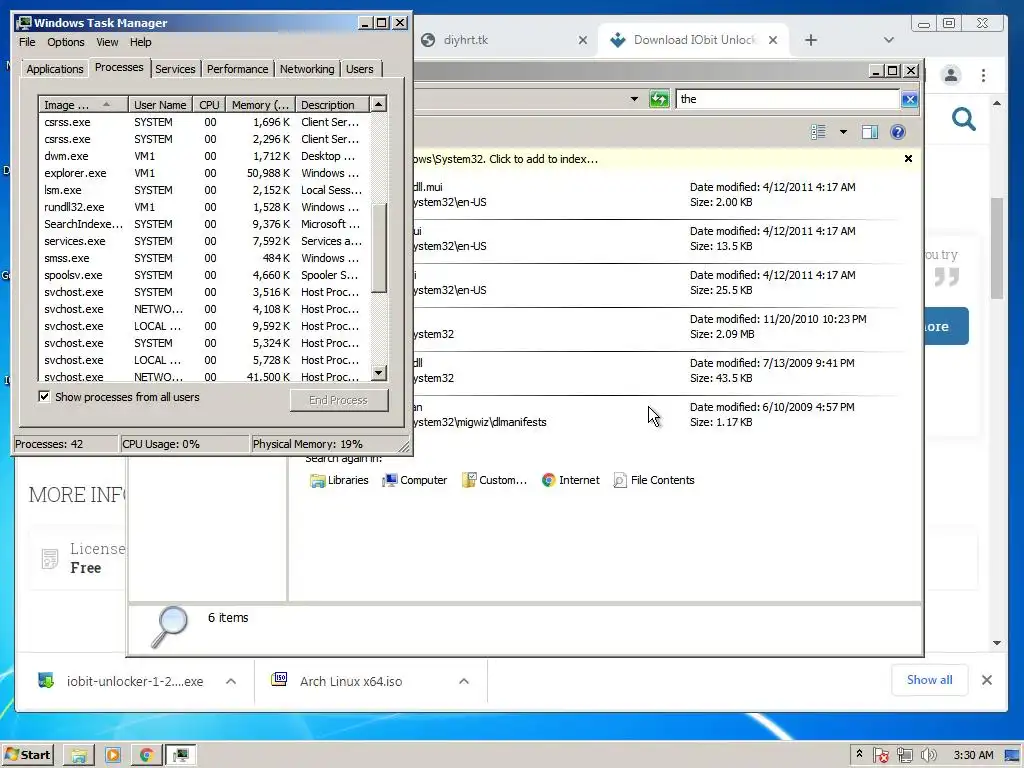
Task: Open Windows Media Player from taskbar
Action: (x=113, y=756)
